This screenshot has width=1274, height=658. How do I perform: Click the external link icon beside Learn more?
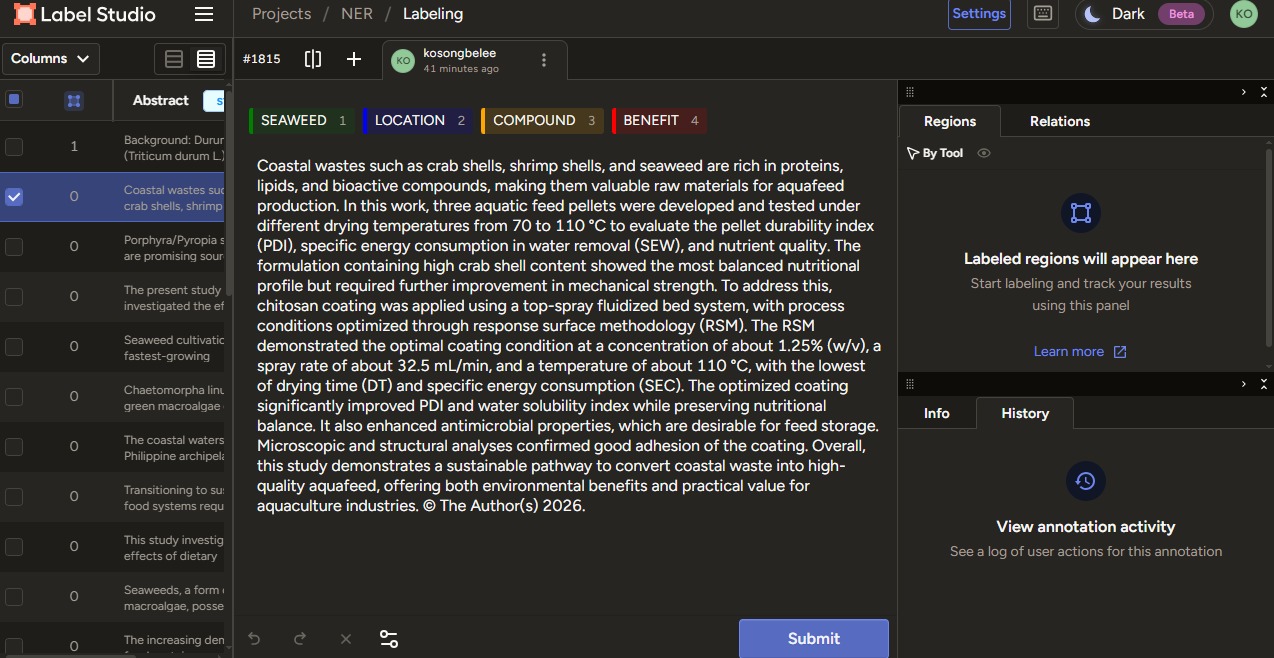[1120, 352]
